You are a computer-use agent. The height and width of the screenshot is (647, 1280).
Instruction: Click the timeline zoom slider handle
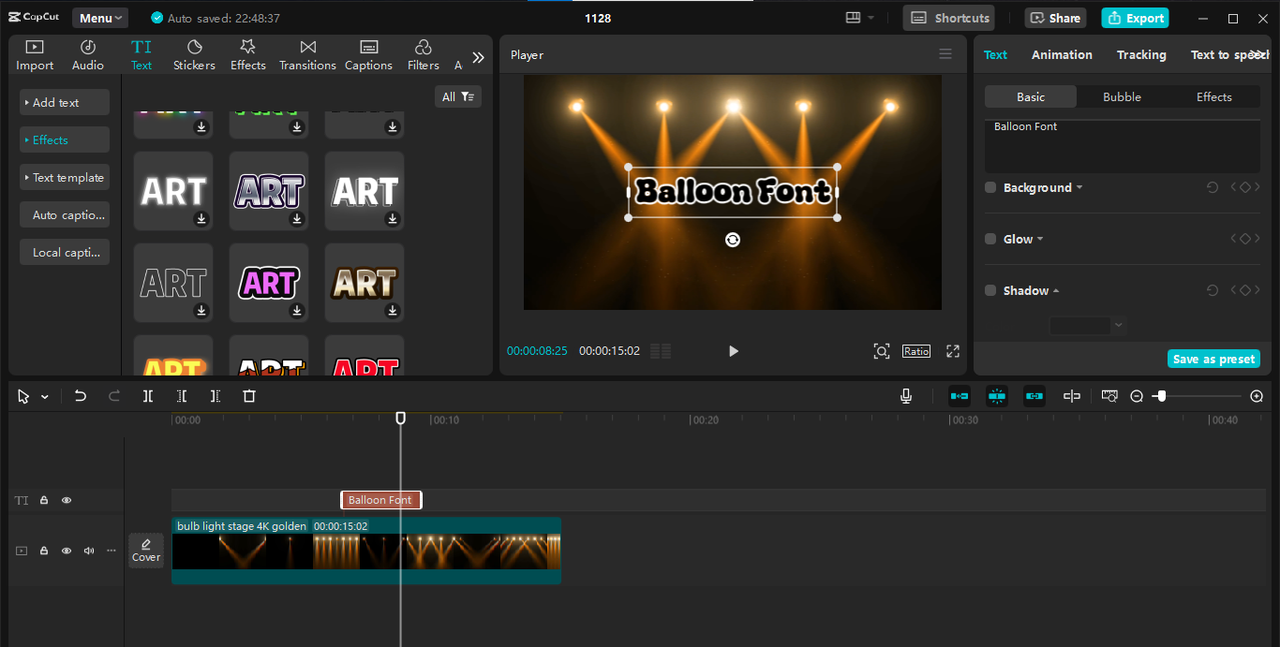coord(1160,396)
